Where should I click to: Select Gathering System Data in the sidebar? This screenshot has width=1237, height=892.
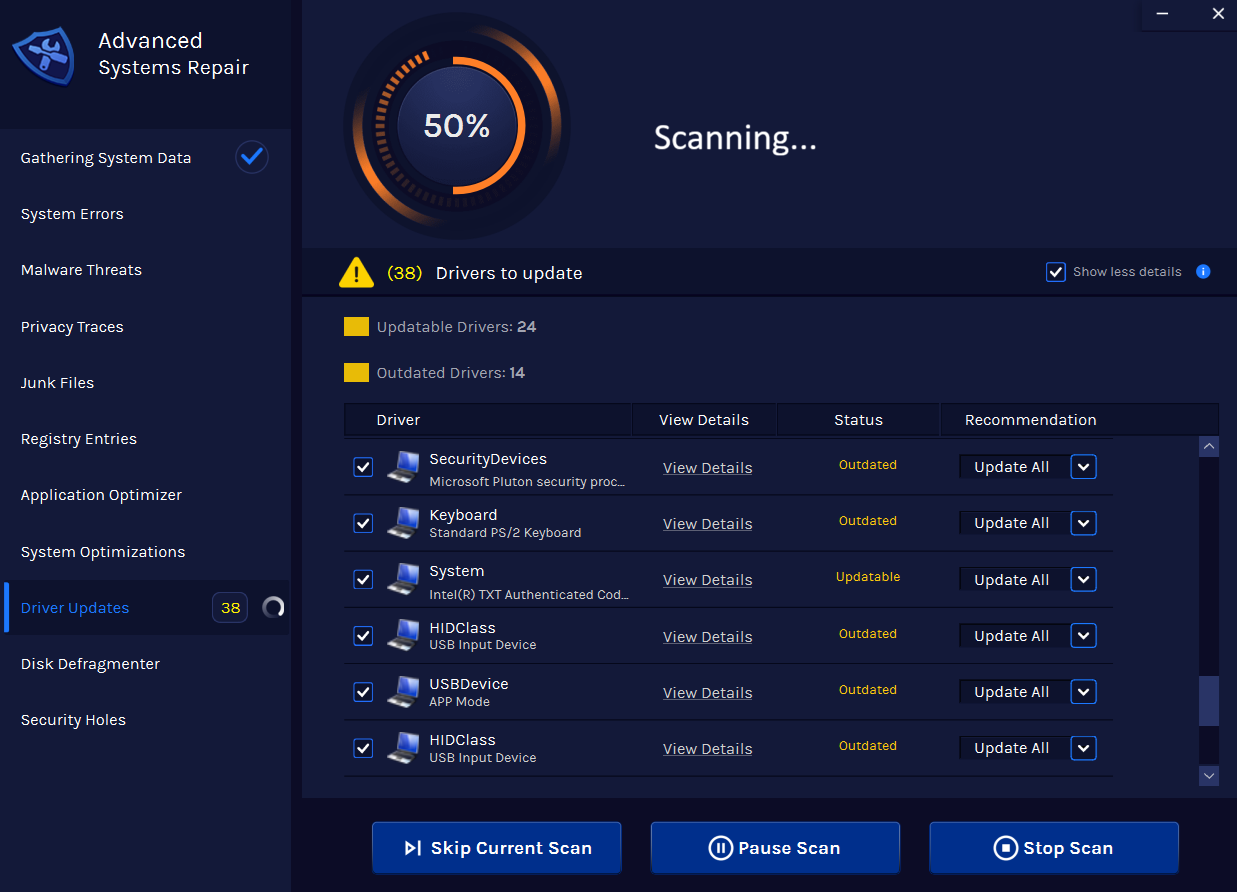pos(106,158)
